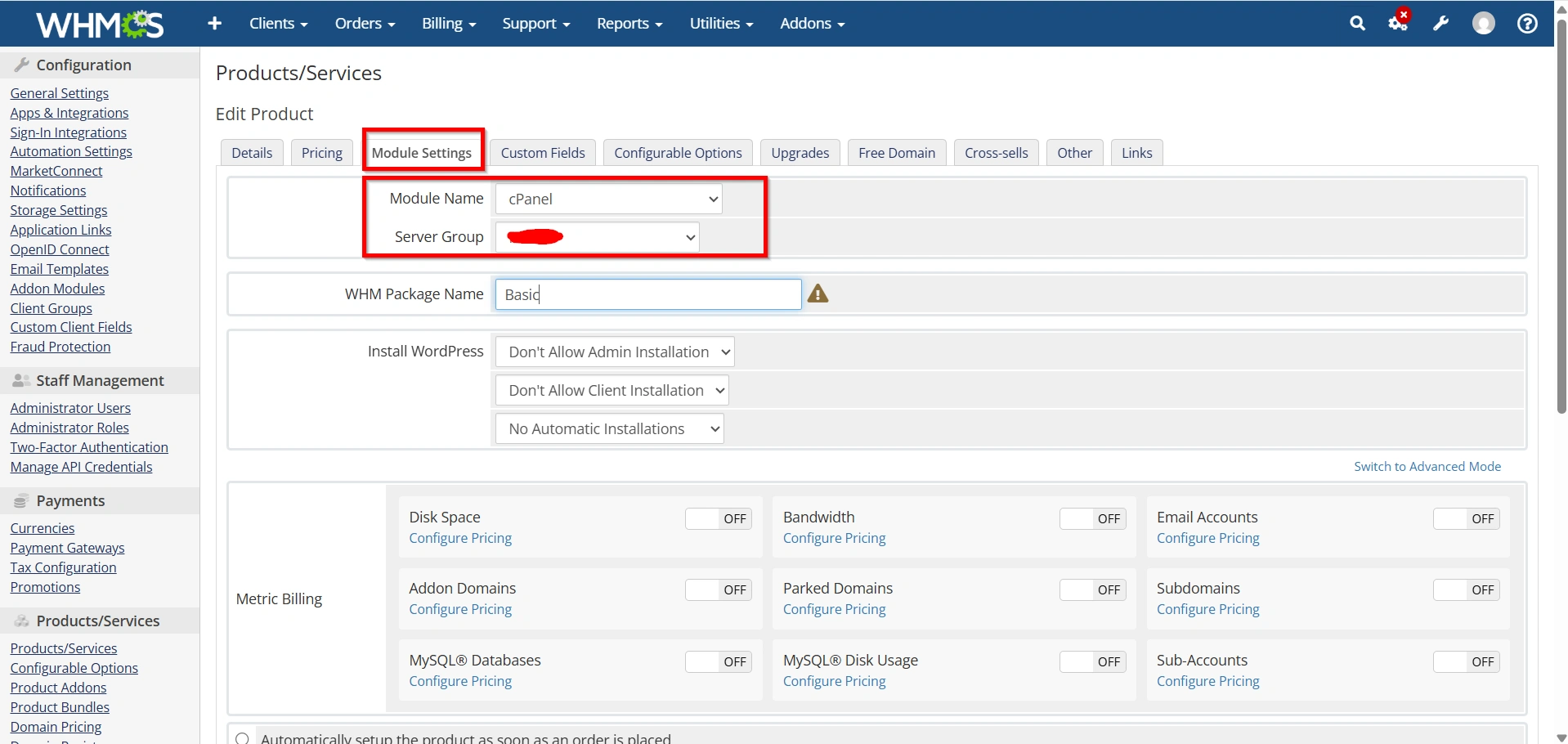Click the WHM Package Name input field
Image resolution: width=1568 pixels, height=744 pixels.
coord(648,294)
